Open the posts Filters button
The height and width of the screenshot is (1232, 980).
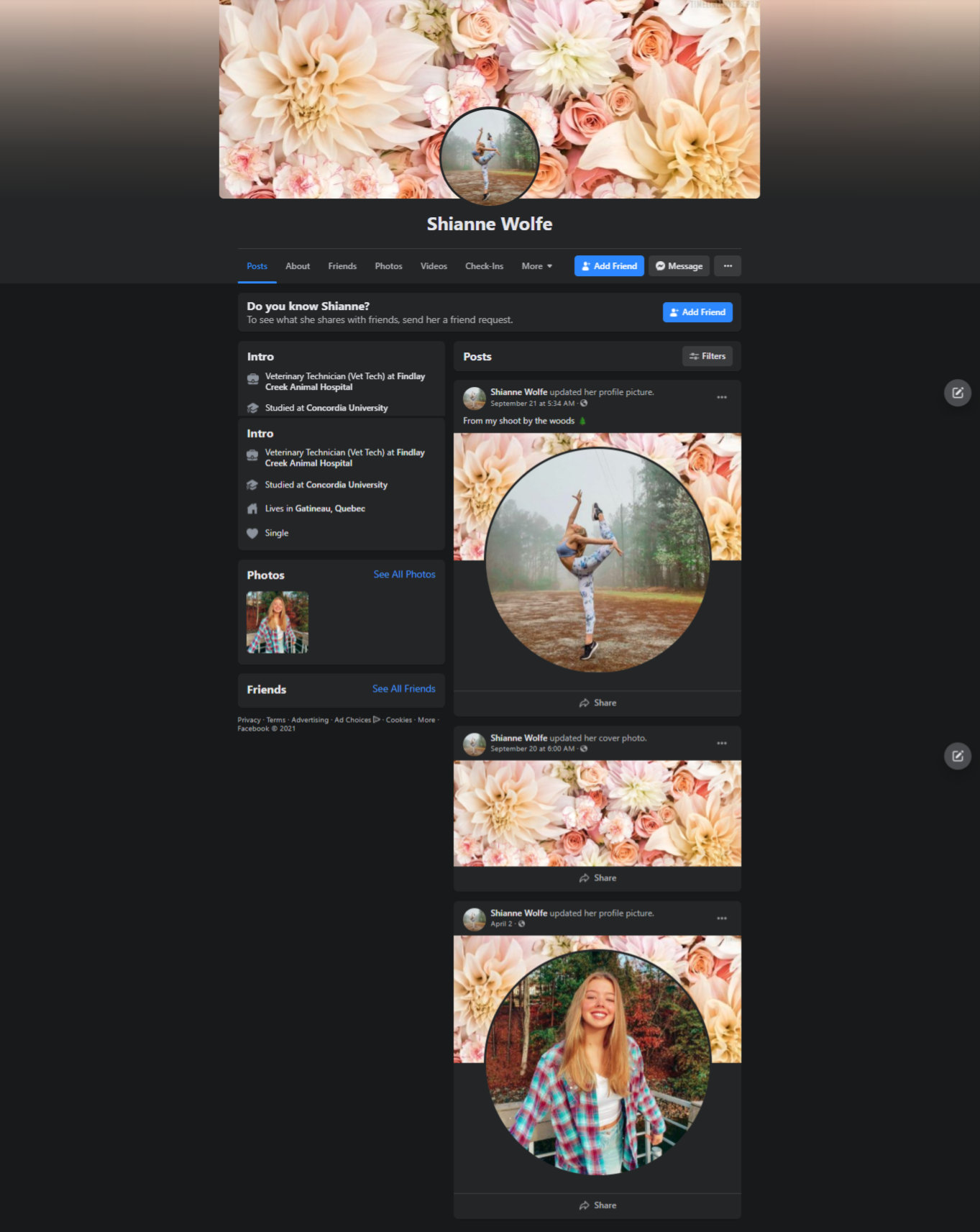pyautogui.click(x=707, y=356)
